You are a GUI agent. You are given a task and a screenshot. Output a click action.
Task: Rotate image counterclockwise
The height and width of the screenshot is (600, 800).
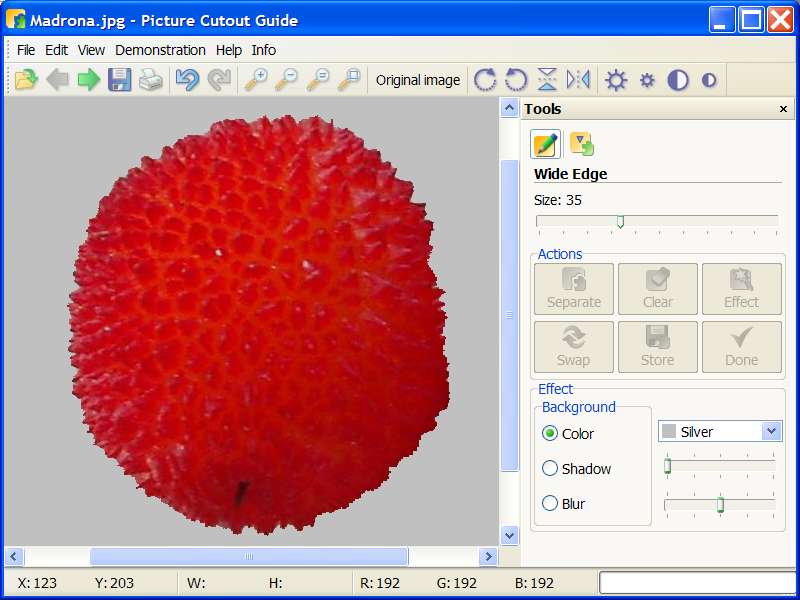516,80
